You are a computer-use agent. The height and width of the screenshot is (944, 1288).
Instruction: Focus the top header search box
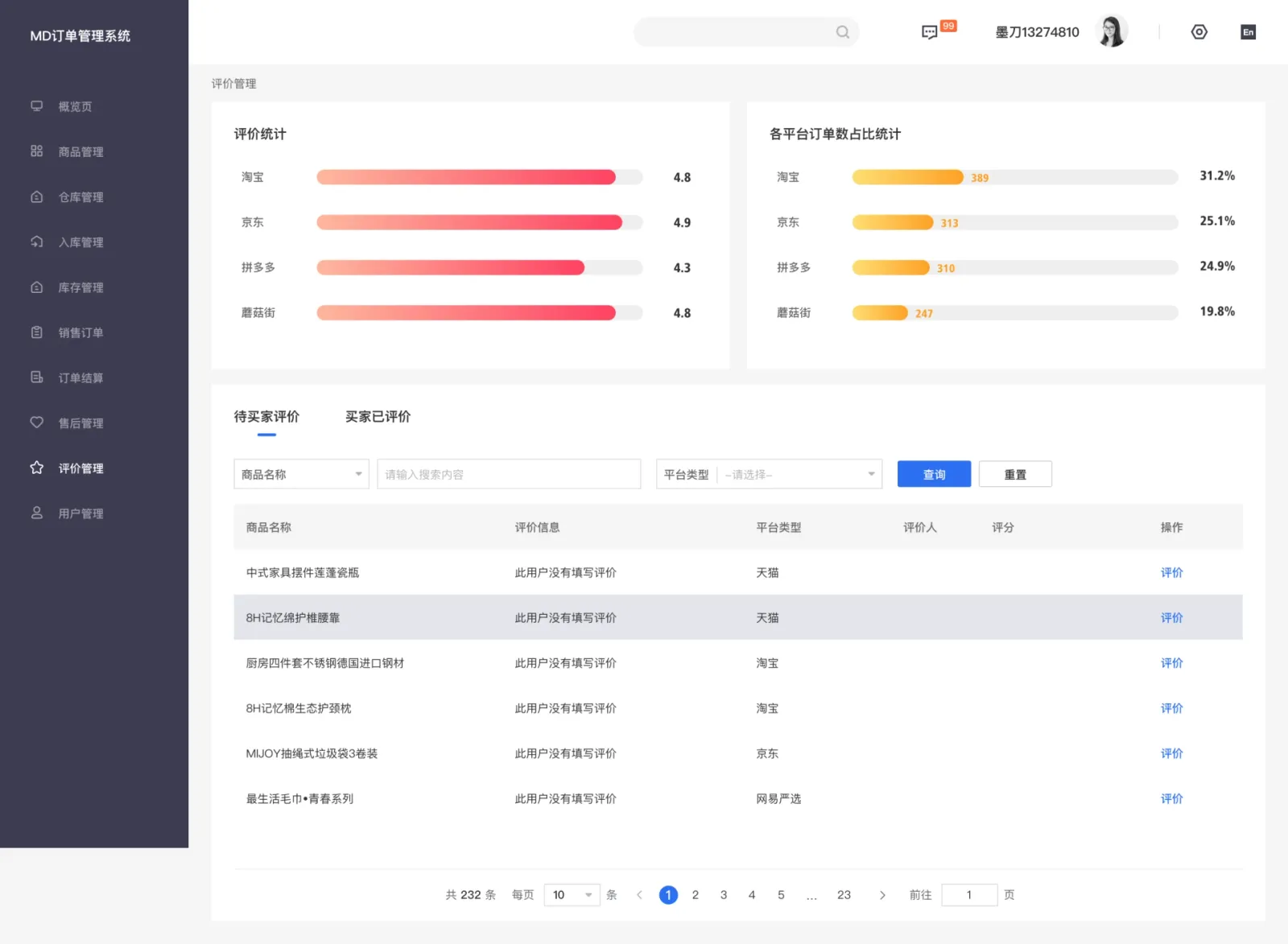pos(746,32)
